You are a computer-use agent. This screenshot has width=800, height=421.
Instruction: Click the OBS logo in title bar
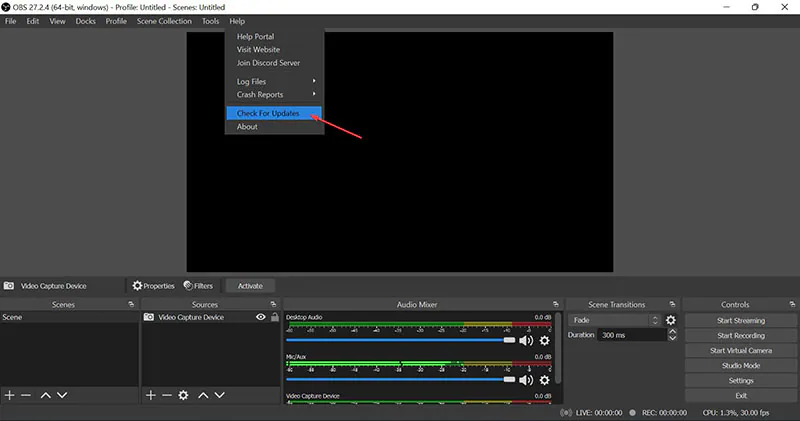(x=6, y=7)
